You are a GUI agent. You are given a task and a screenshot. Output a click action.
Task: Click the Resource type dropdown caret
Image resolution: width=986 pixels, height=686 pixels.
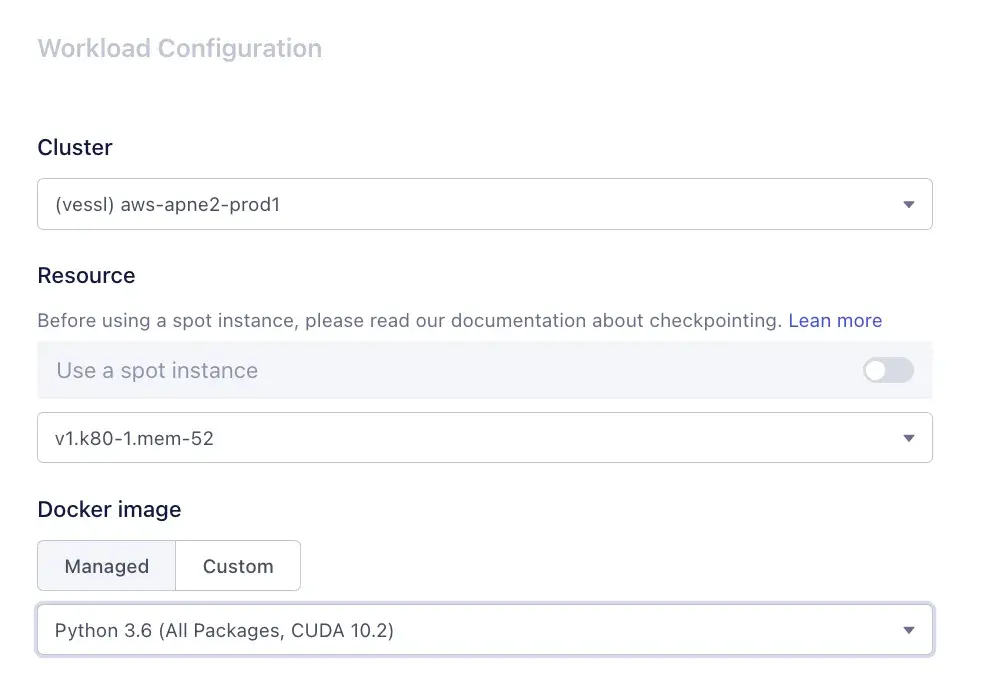908,438
